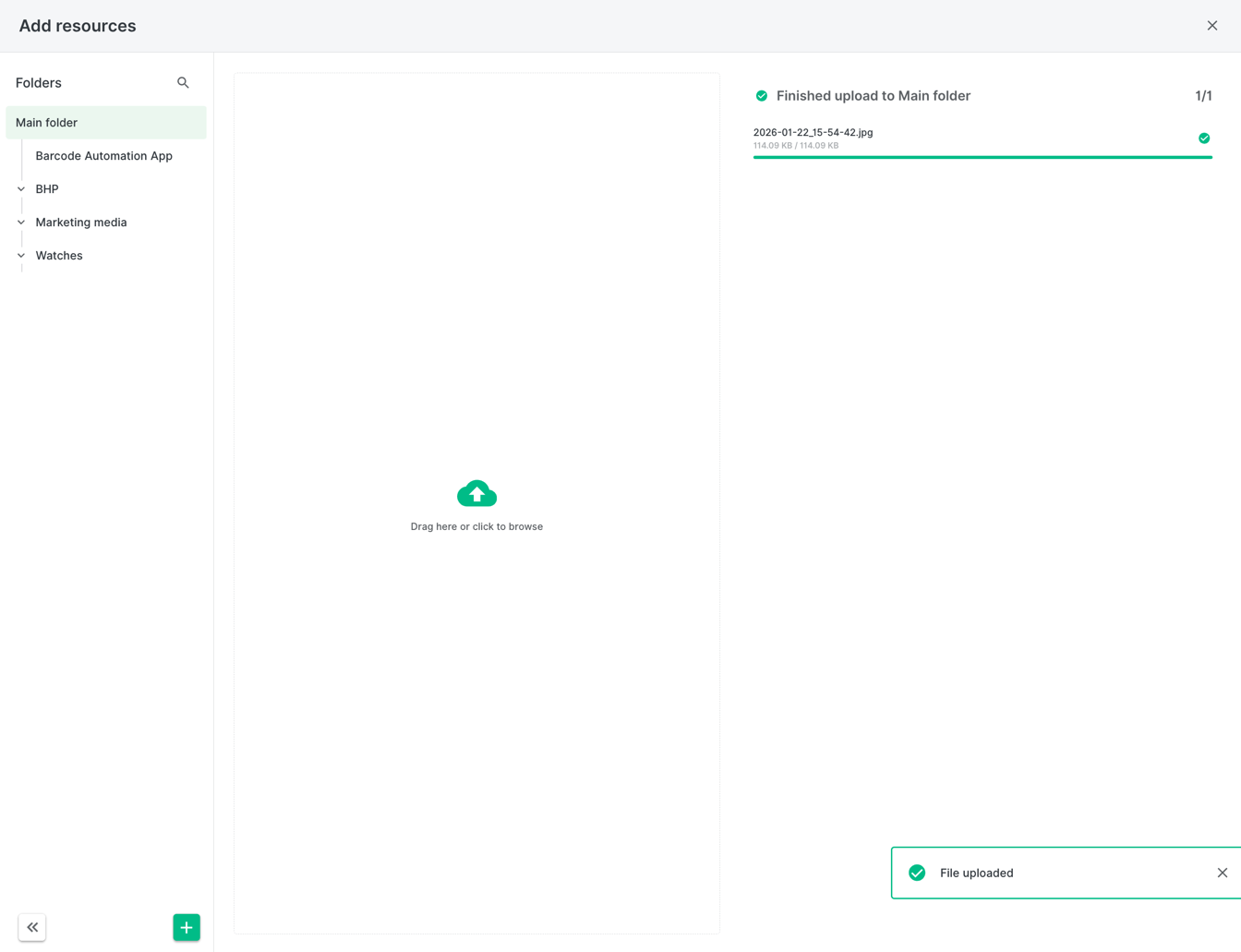Open the Barcode Automation App folder
Screen dimensions: 1241x952
click(103, 156)
